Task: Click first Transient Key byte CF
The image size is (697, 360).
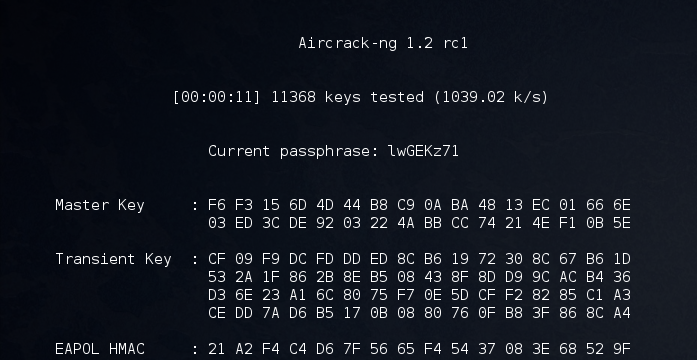Action: [217, 259]
